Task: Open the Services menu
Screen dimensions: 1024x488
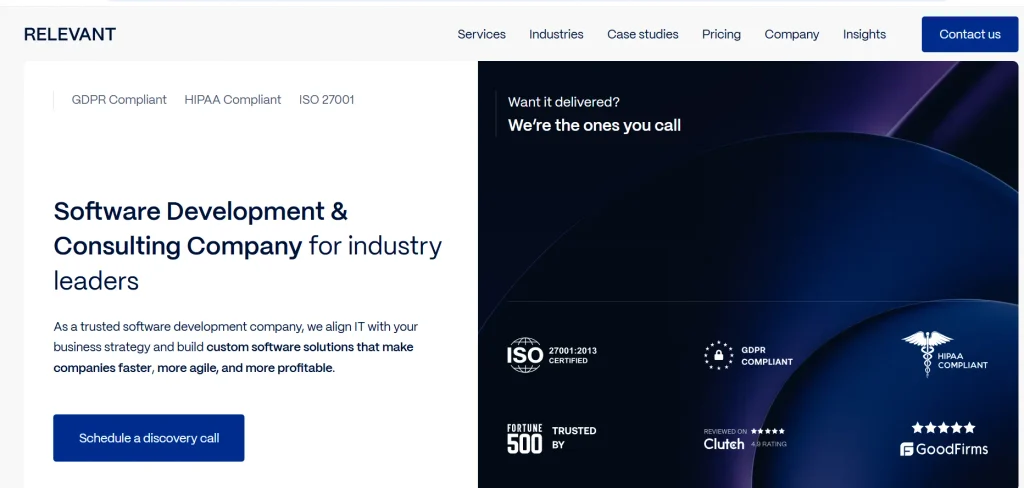Action: click(481, 35)
